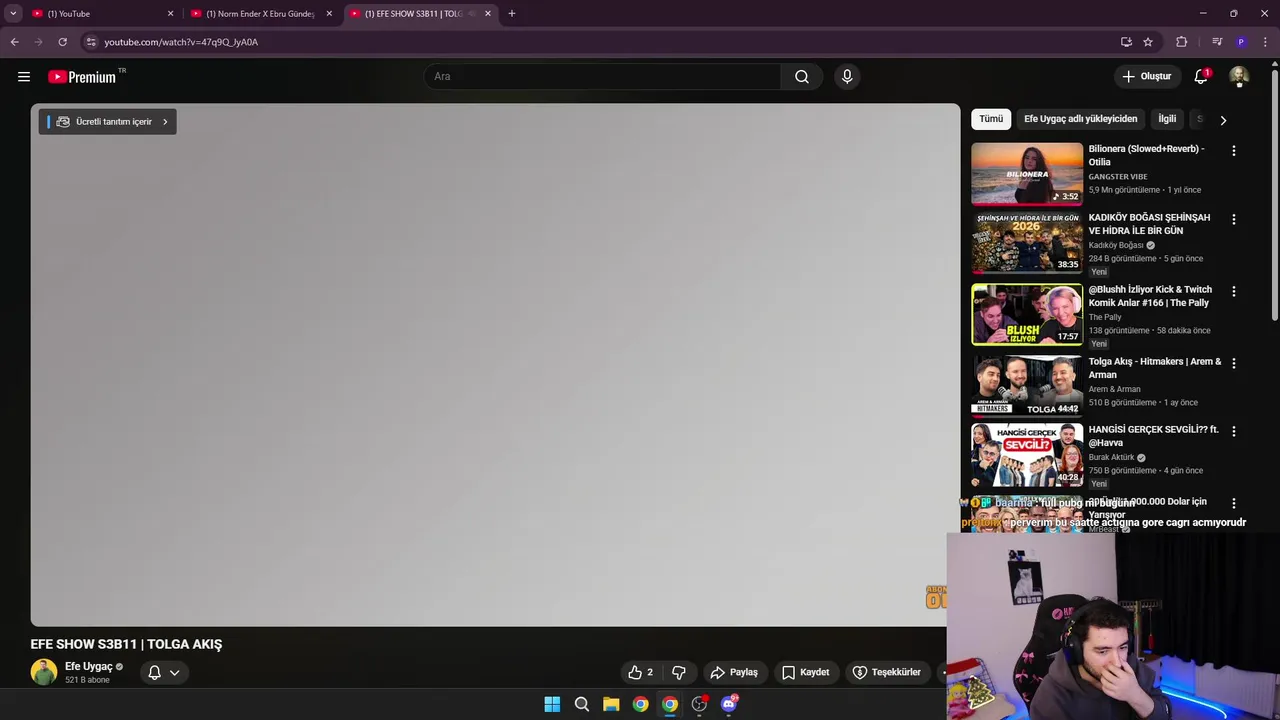
Task: Start voice search with microphone icon
Action: (x=847, y=76)
